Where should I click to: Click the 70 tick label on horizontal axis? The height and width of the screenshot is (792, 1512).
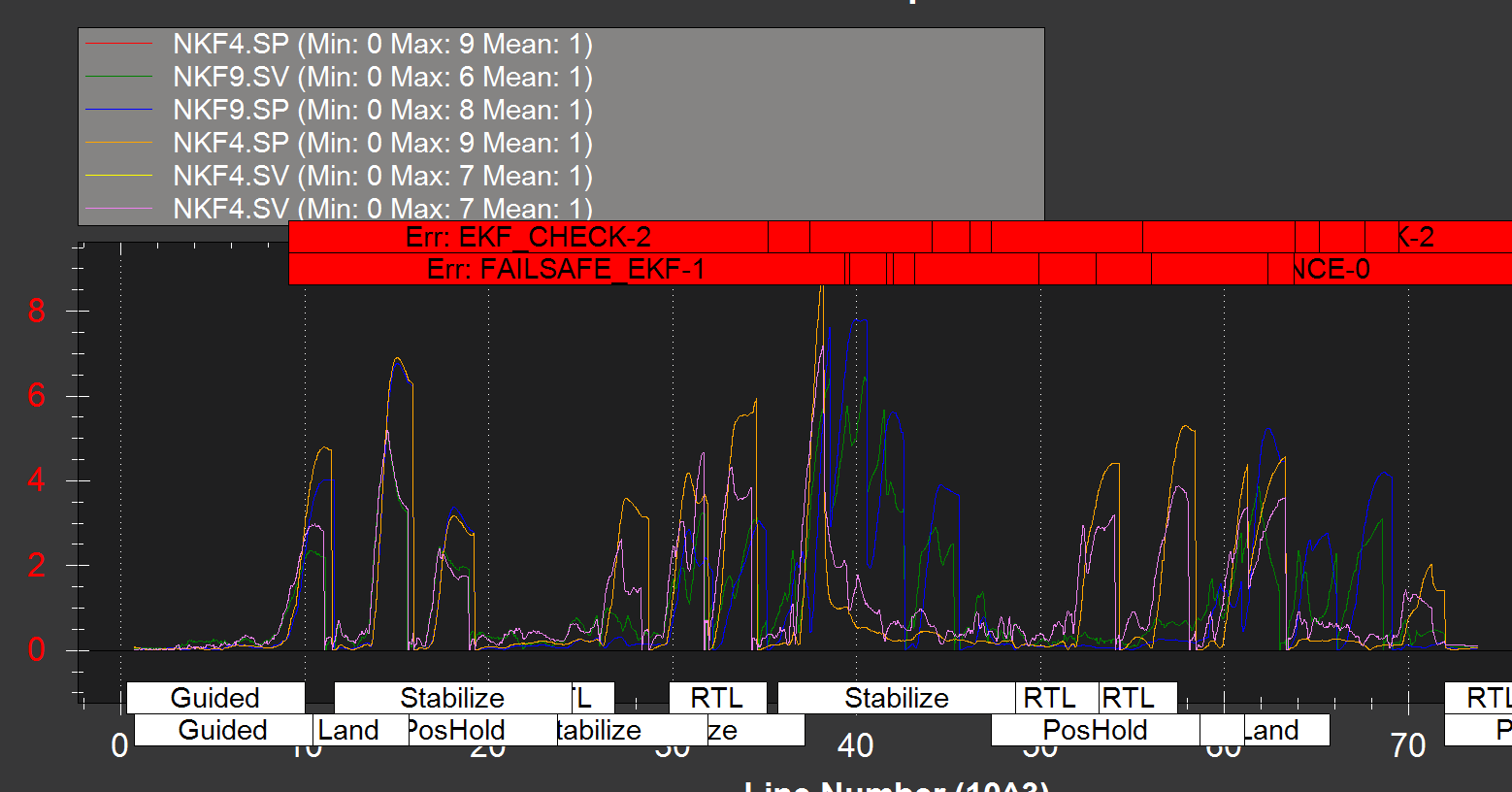click(x=1407, y=746)
